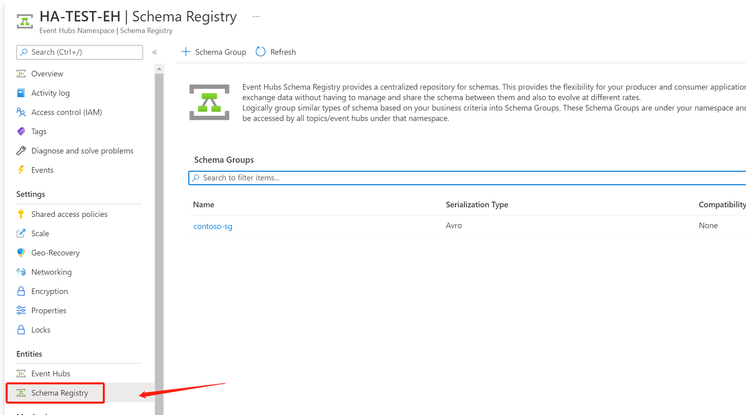Sort by Serialization Type column header
This screenshot has height=415, width=746.
click(x=477, y=205)
